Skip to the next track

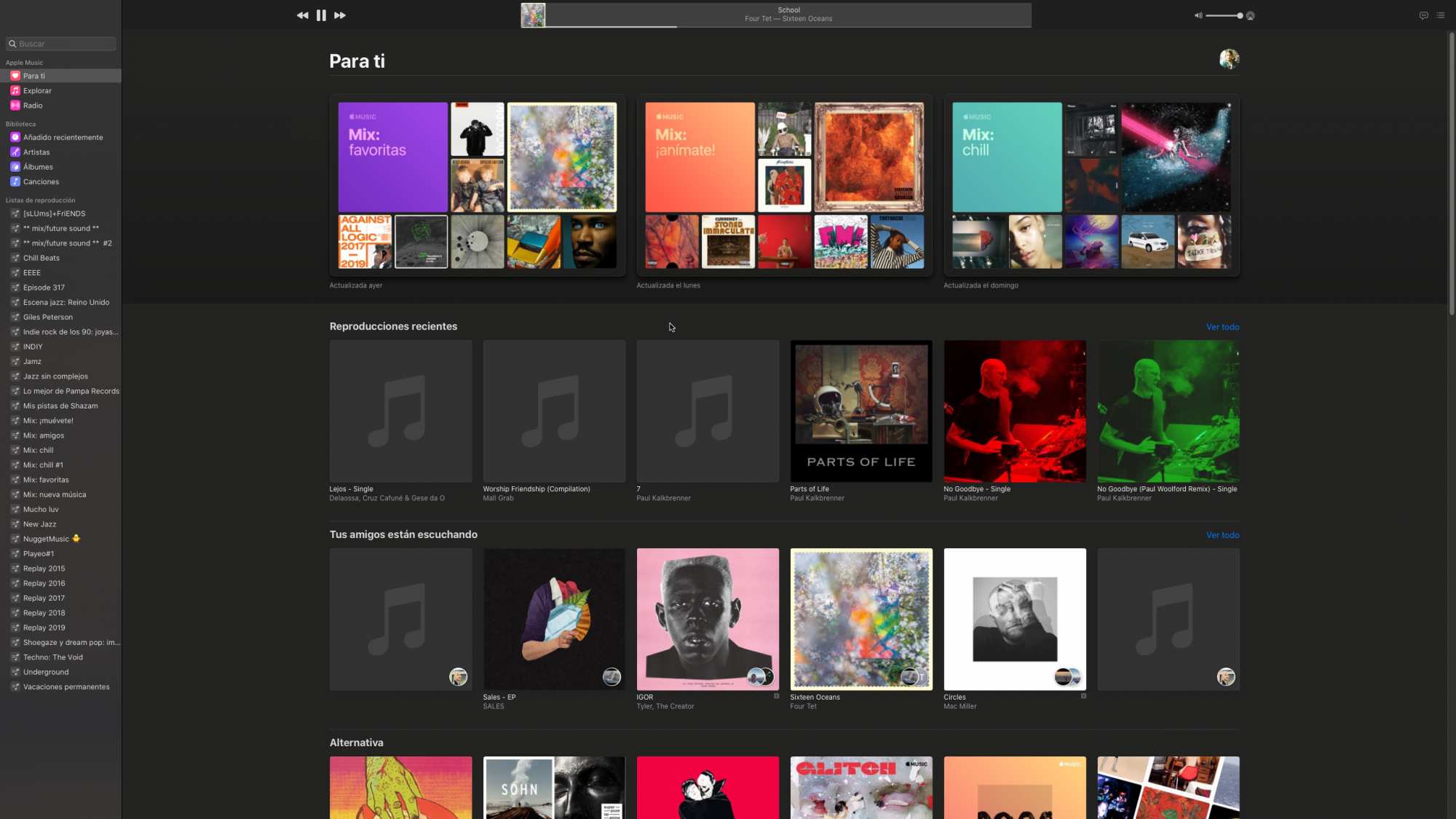pyautogui.click(x=340, y=15)
